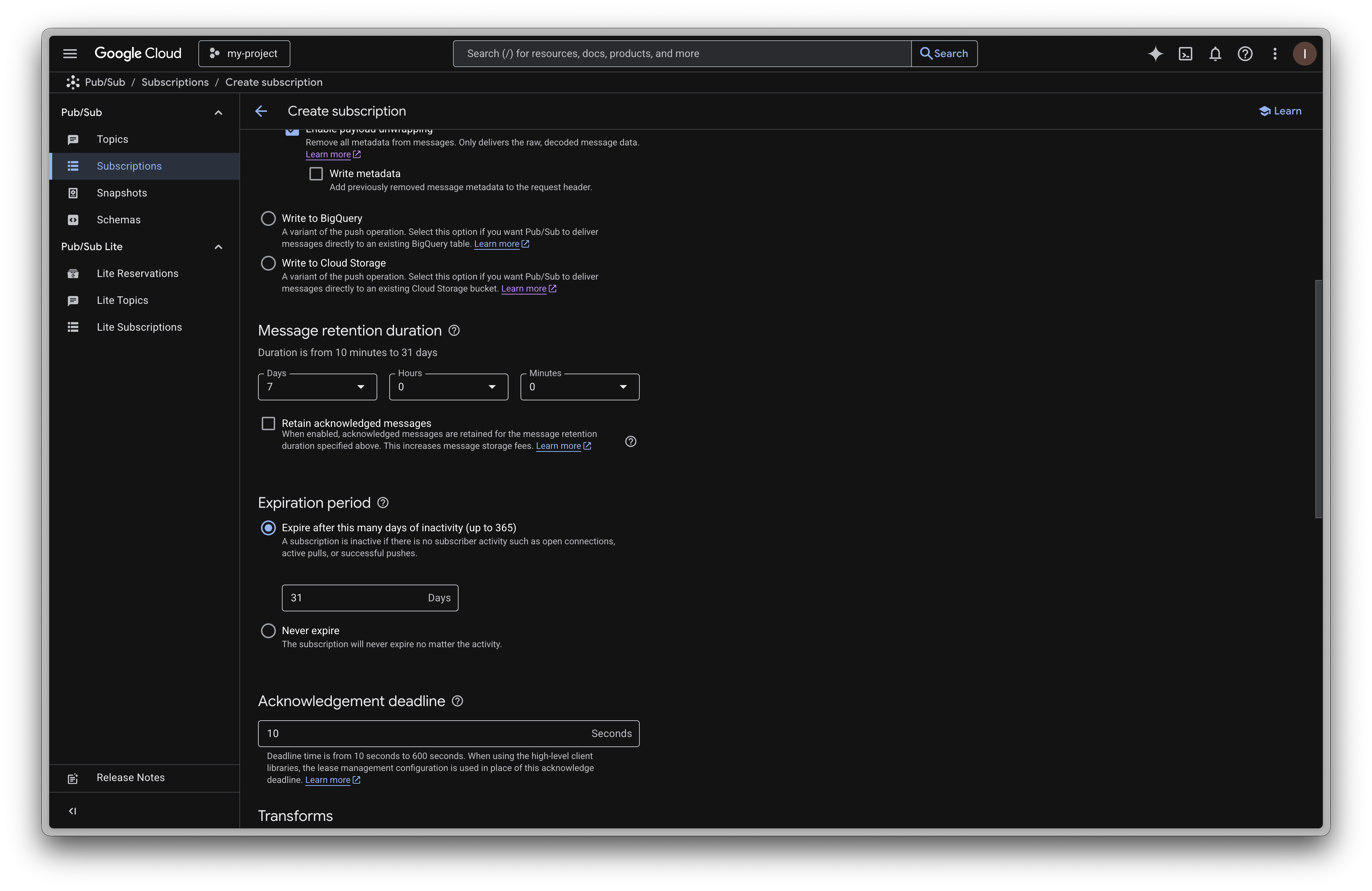The height and width of the screenshot is (891, 1372).
Task: Open the main navigation hamburger menu
Action: [x=70, y=54]
